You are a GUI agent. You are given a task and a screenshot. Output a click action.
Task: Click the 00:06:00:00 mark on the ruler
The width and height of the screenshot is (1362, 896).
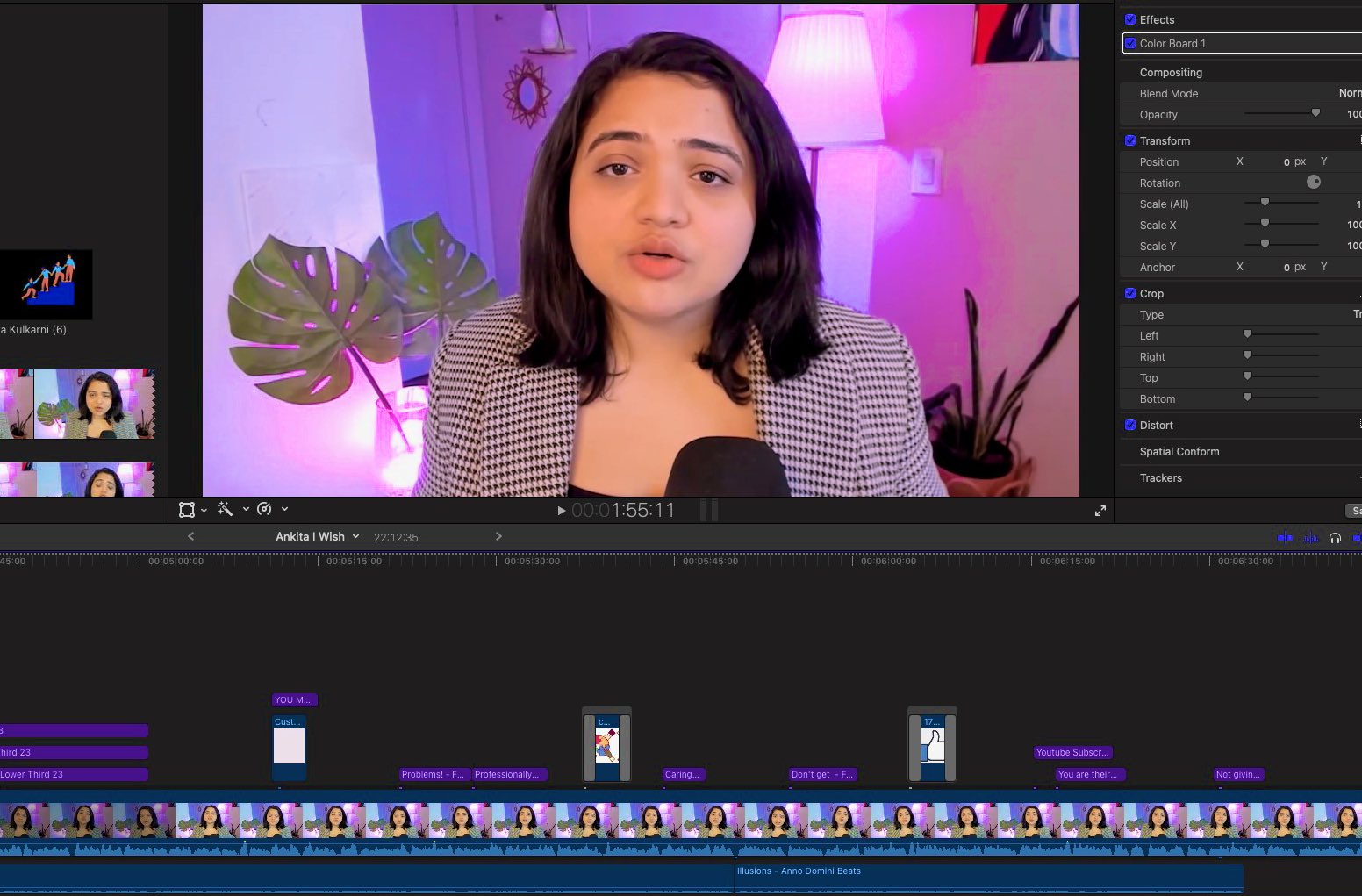[x=888, y=561]
